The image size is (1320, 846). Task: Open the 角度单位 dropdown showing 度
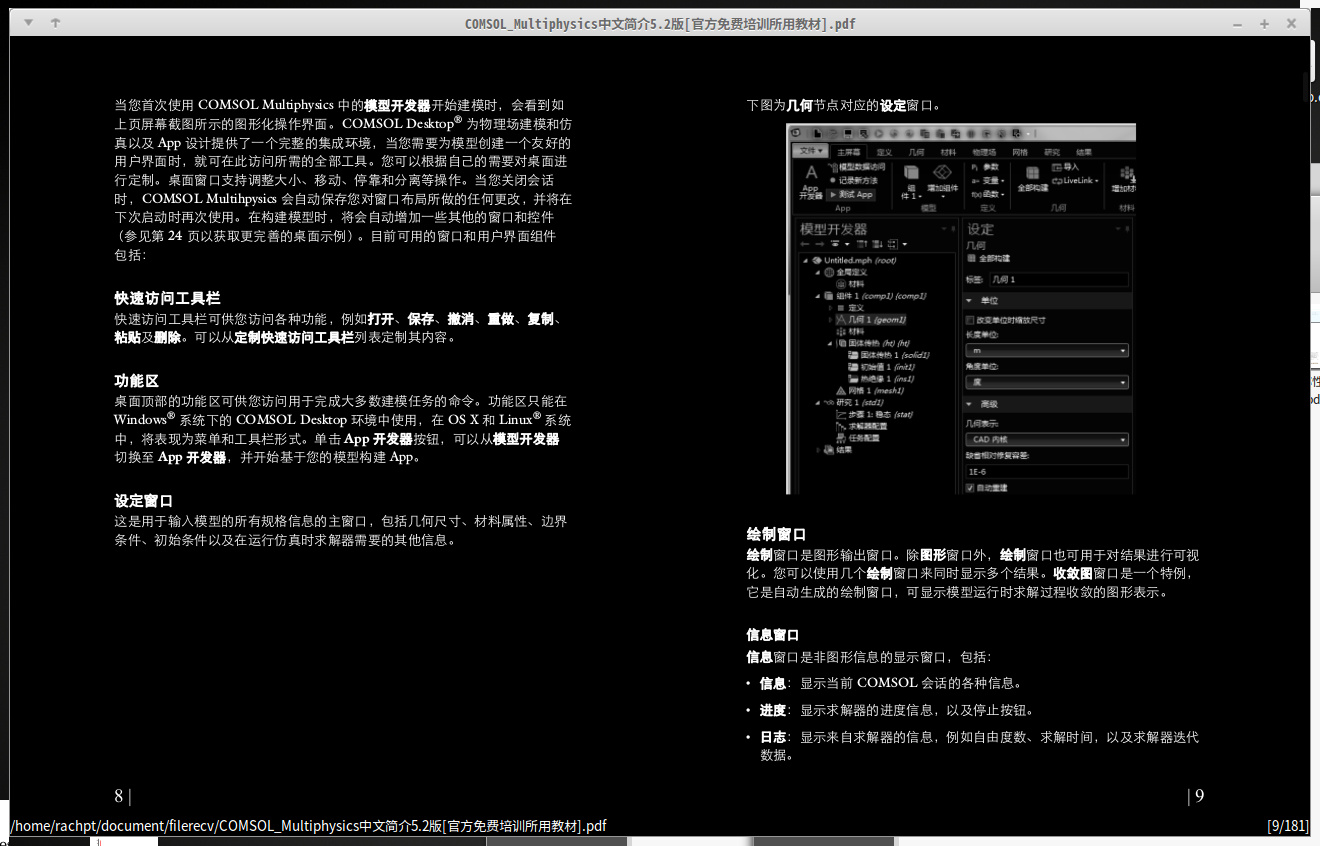pos(1047,382)
